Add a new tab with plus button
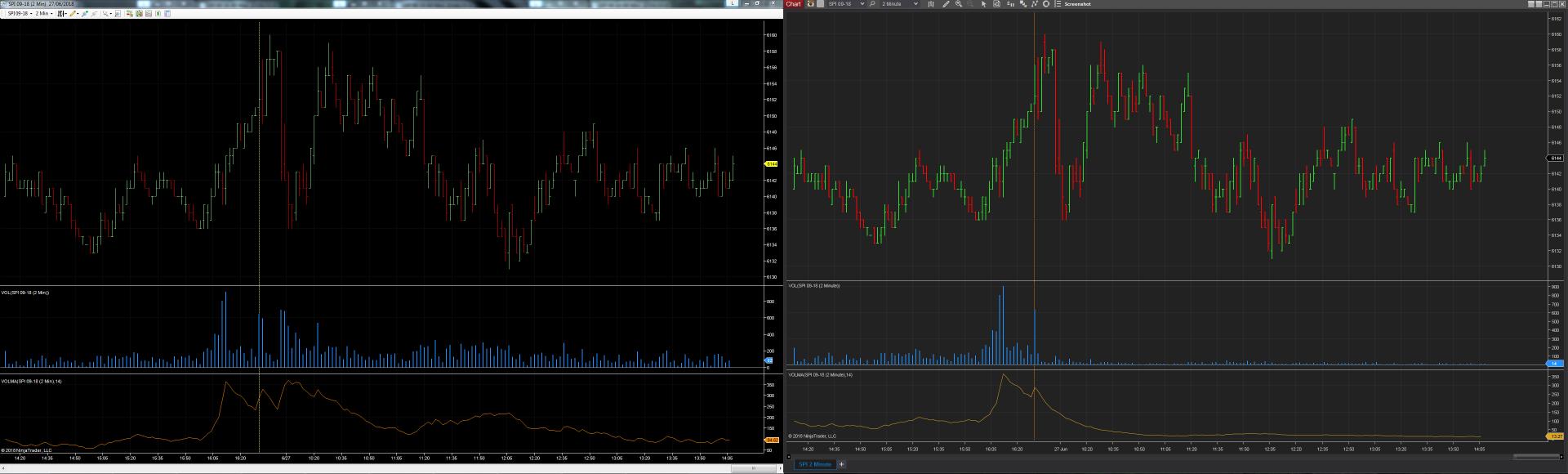This screenshot has width=1568, height=474. tap(841, 464)
